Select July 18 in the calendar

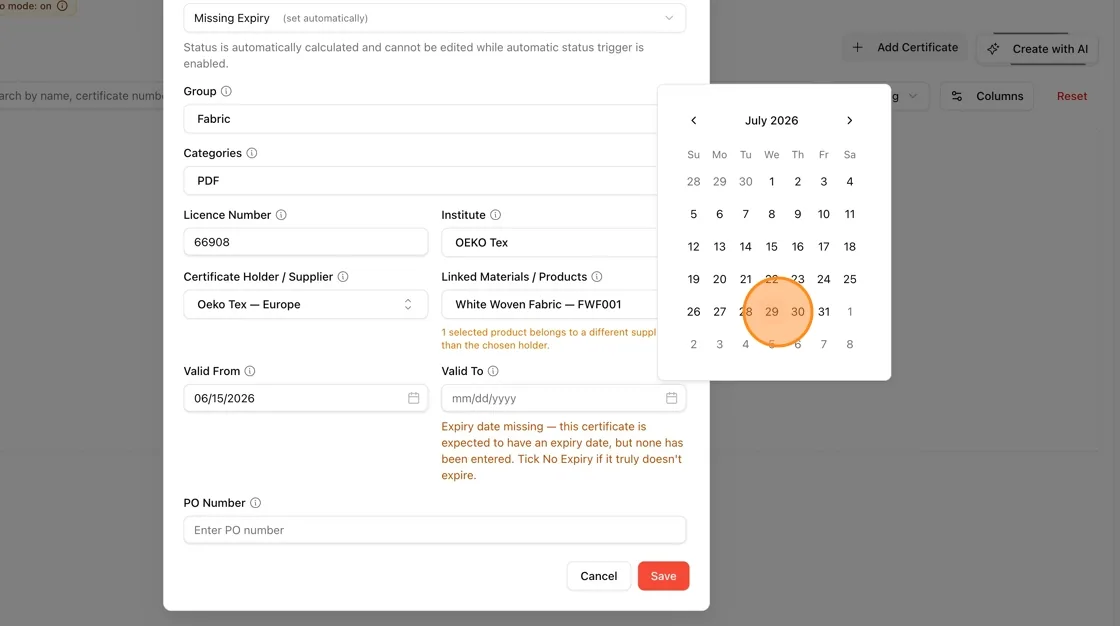[849, 247]
